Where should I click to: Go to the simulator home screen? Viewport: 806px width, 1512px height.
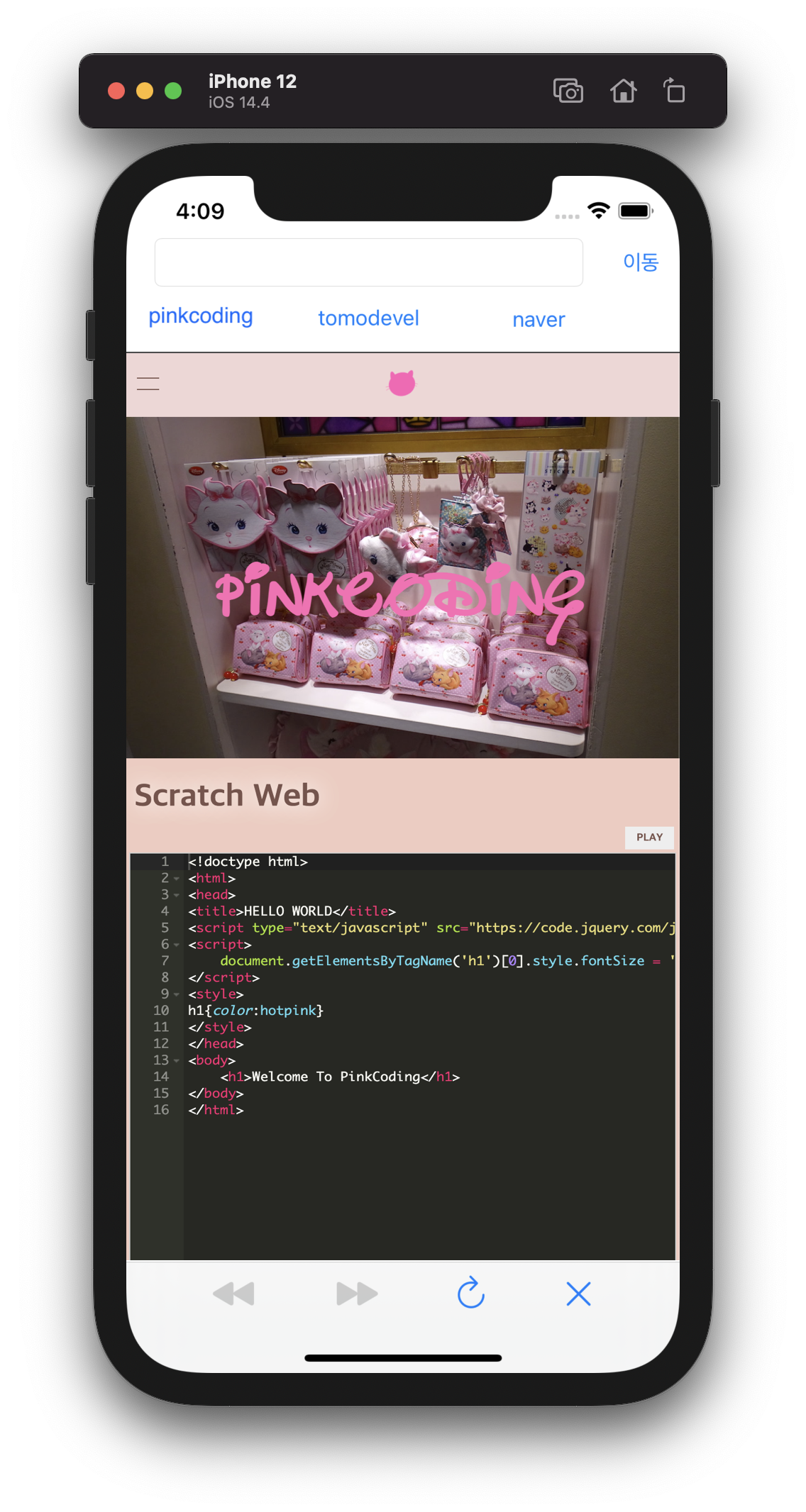pos(623,91)
